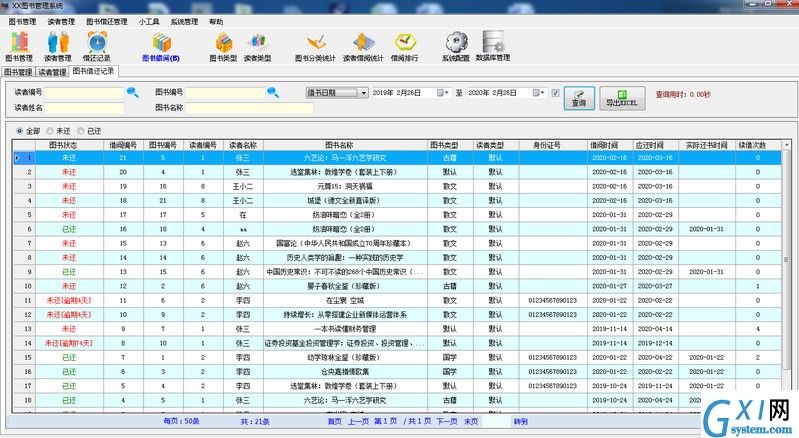
Task: Toggle the date range checkbox
Action: [x=555, y=93]
